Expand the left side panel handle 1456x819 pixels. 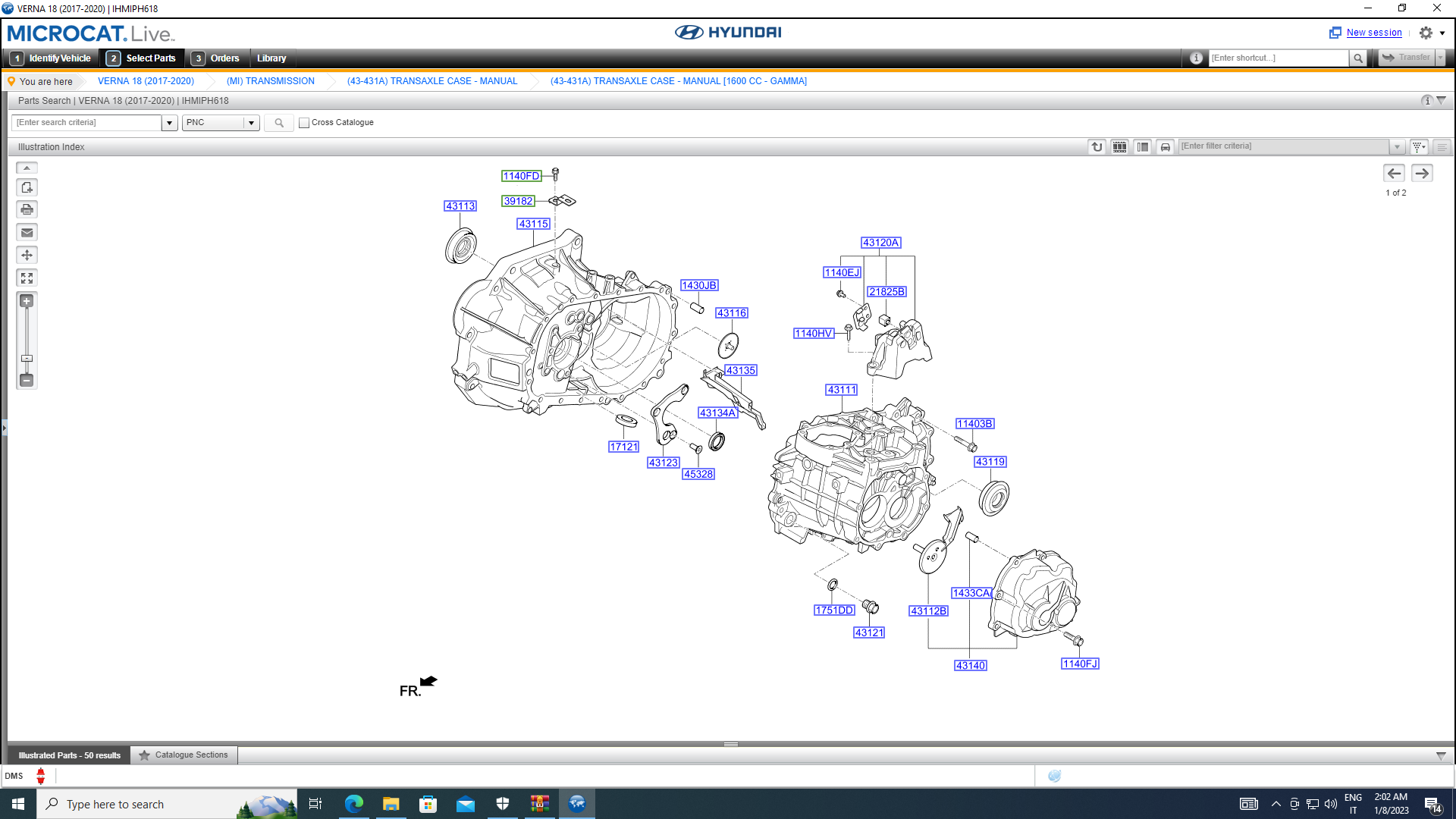(4, 428)
